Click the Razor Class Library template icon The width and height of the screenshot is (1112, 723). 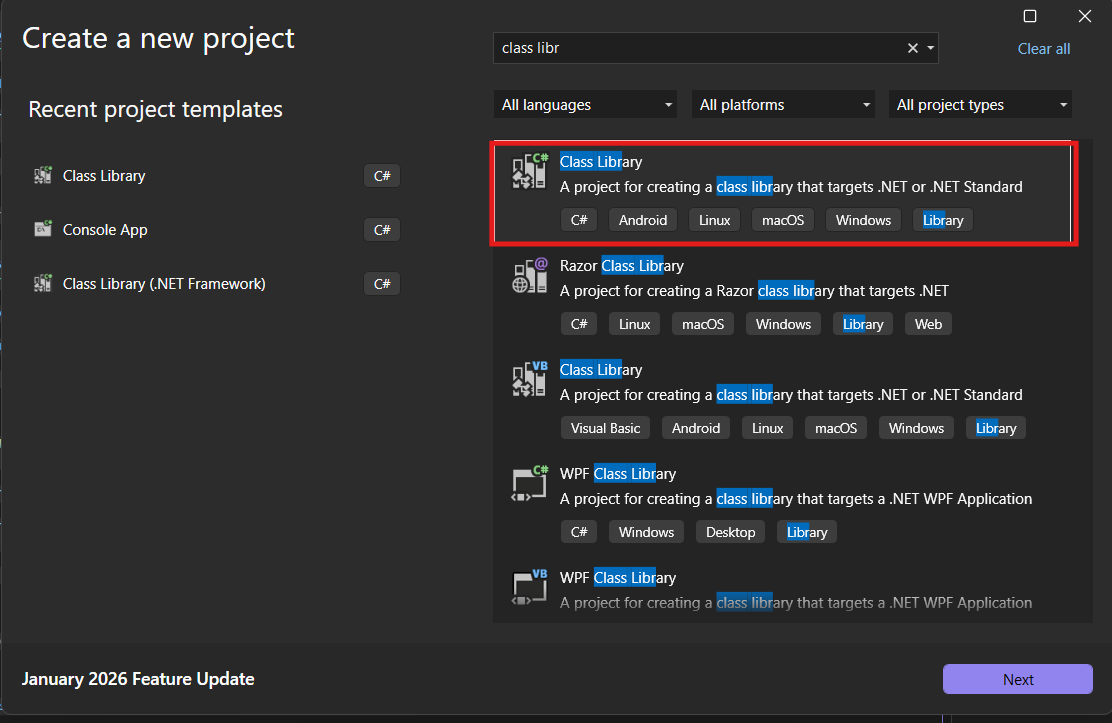530,275
